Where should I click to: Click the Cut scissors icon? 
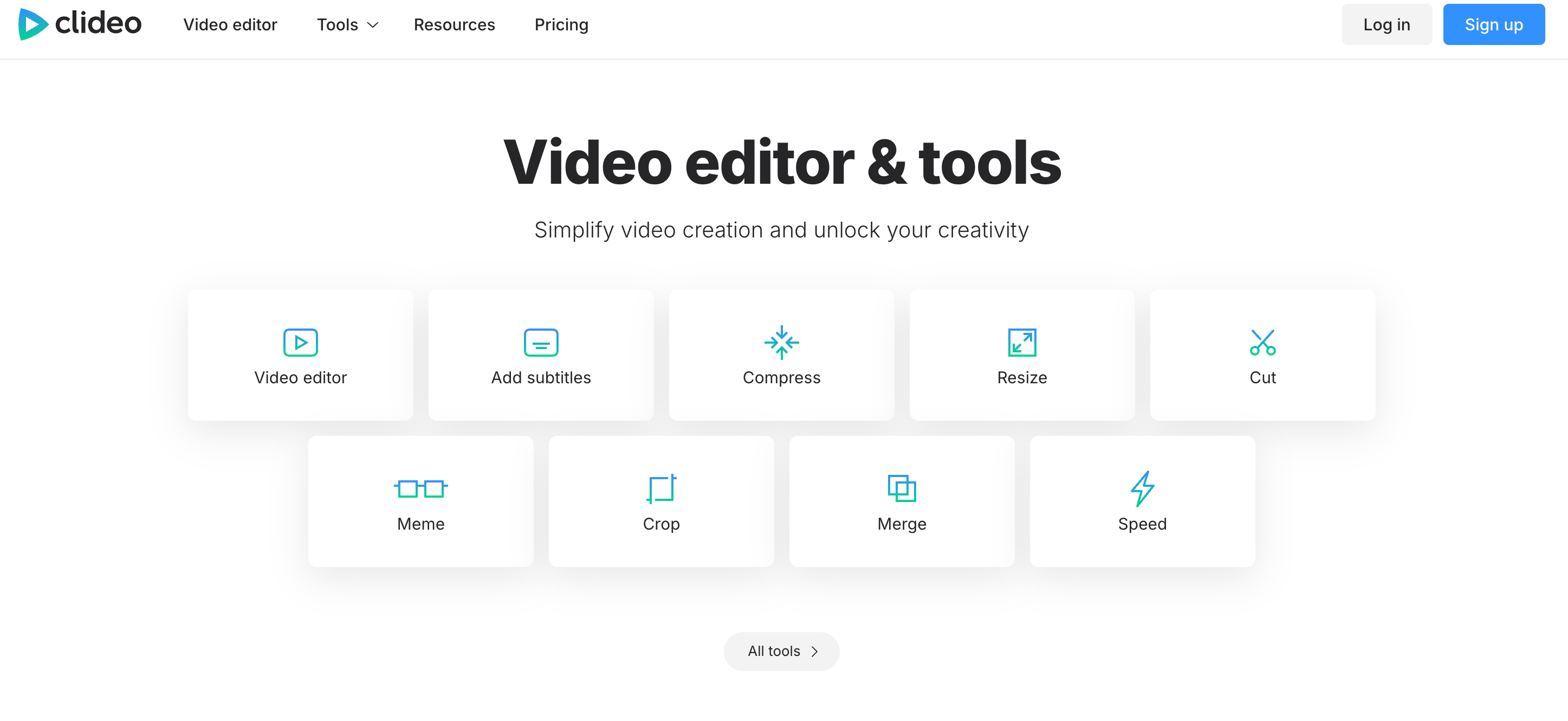[x=1262, y=342]
